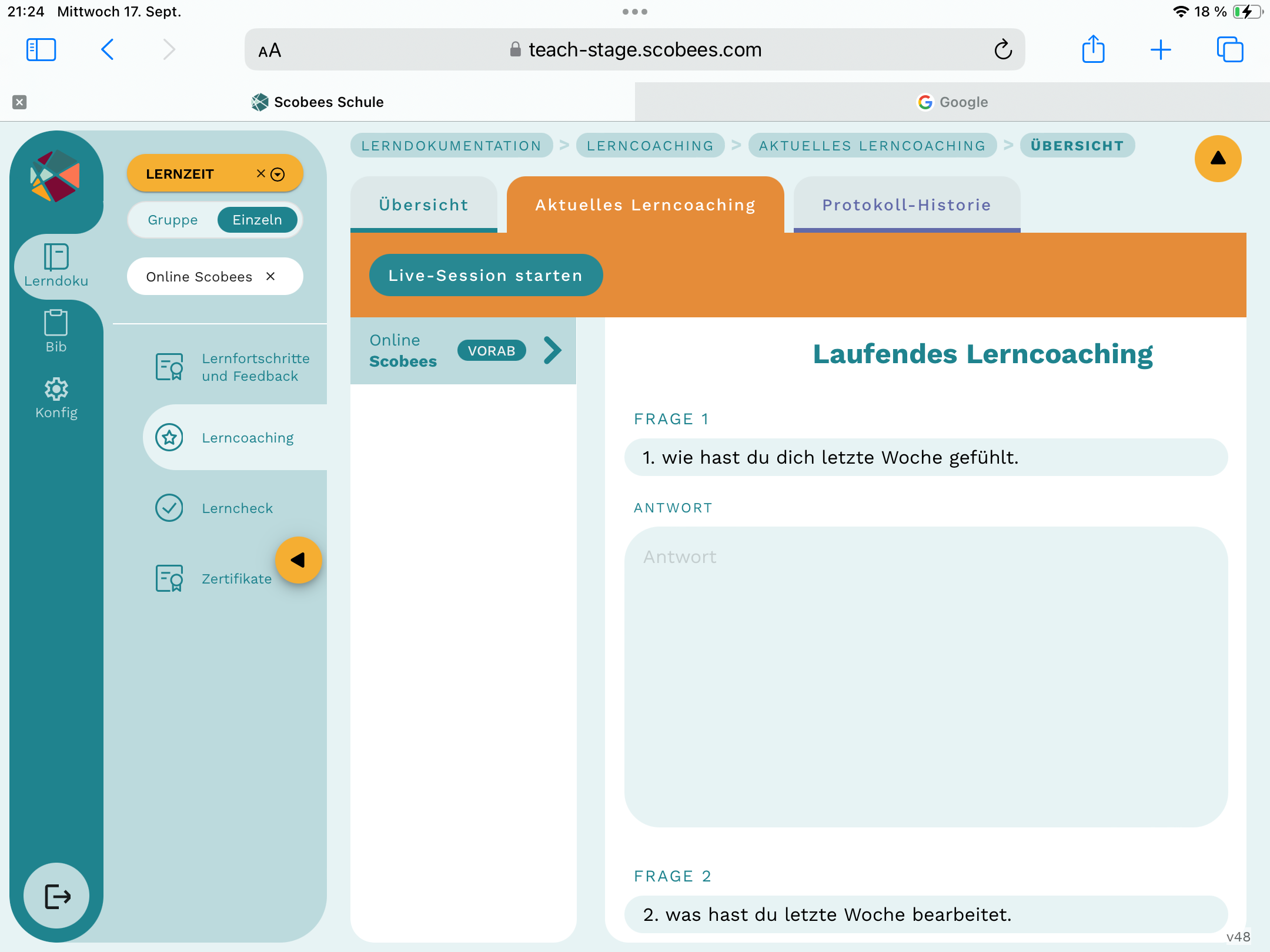
Task: Switch to Gruppe mode
Action: tap(172, 220)
